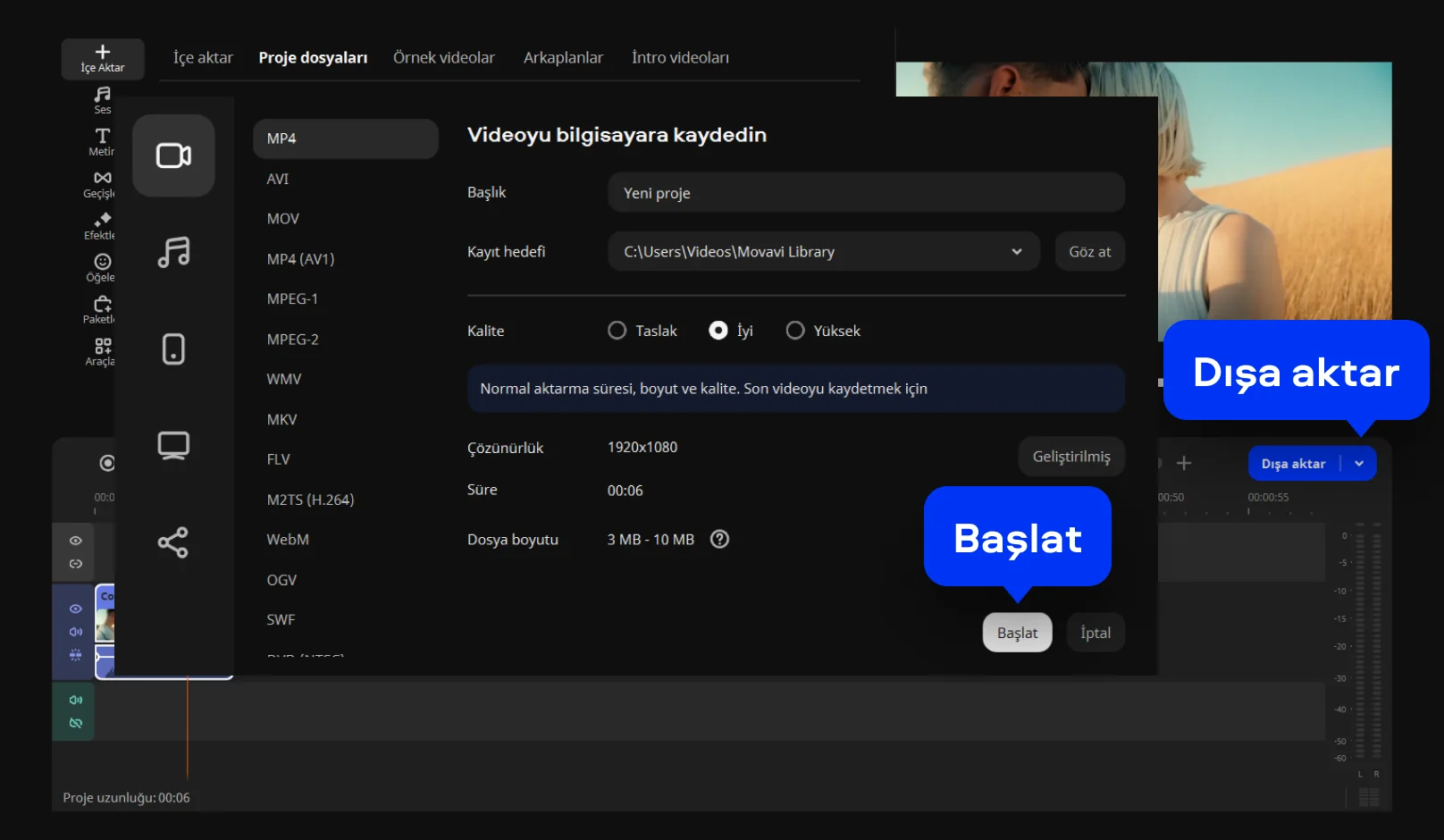Select the Taslak quality option

(617, 331)
